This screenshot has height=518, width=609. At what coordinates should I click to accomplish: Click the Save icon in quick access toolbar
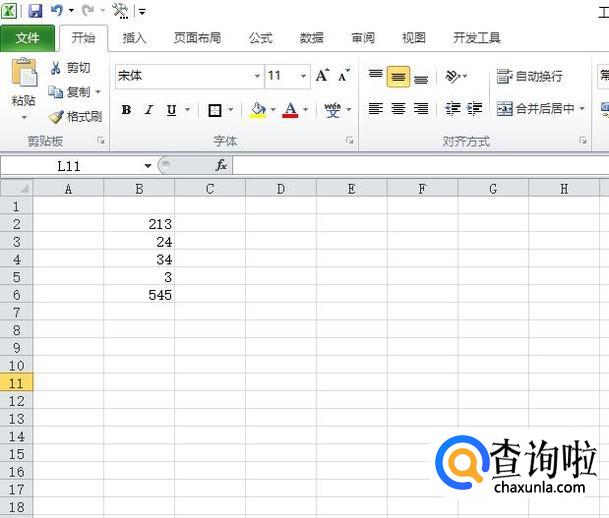coord(35,10)
